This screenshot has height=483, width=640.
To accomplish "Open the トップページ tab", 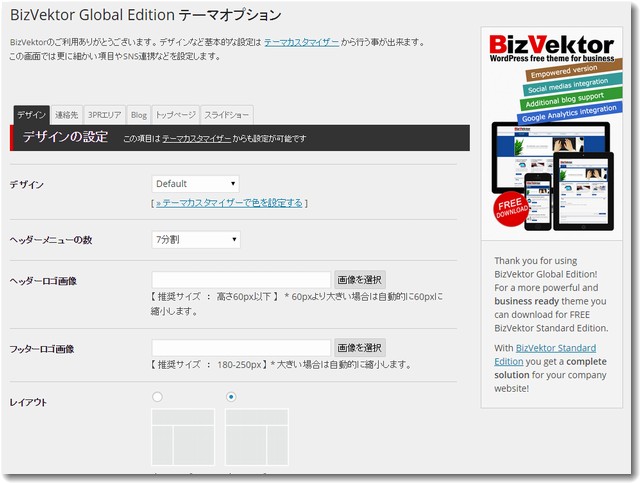I will 176,115.
